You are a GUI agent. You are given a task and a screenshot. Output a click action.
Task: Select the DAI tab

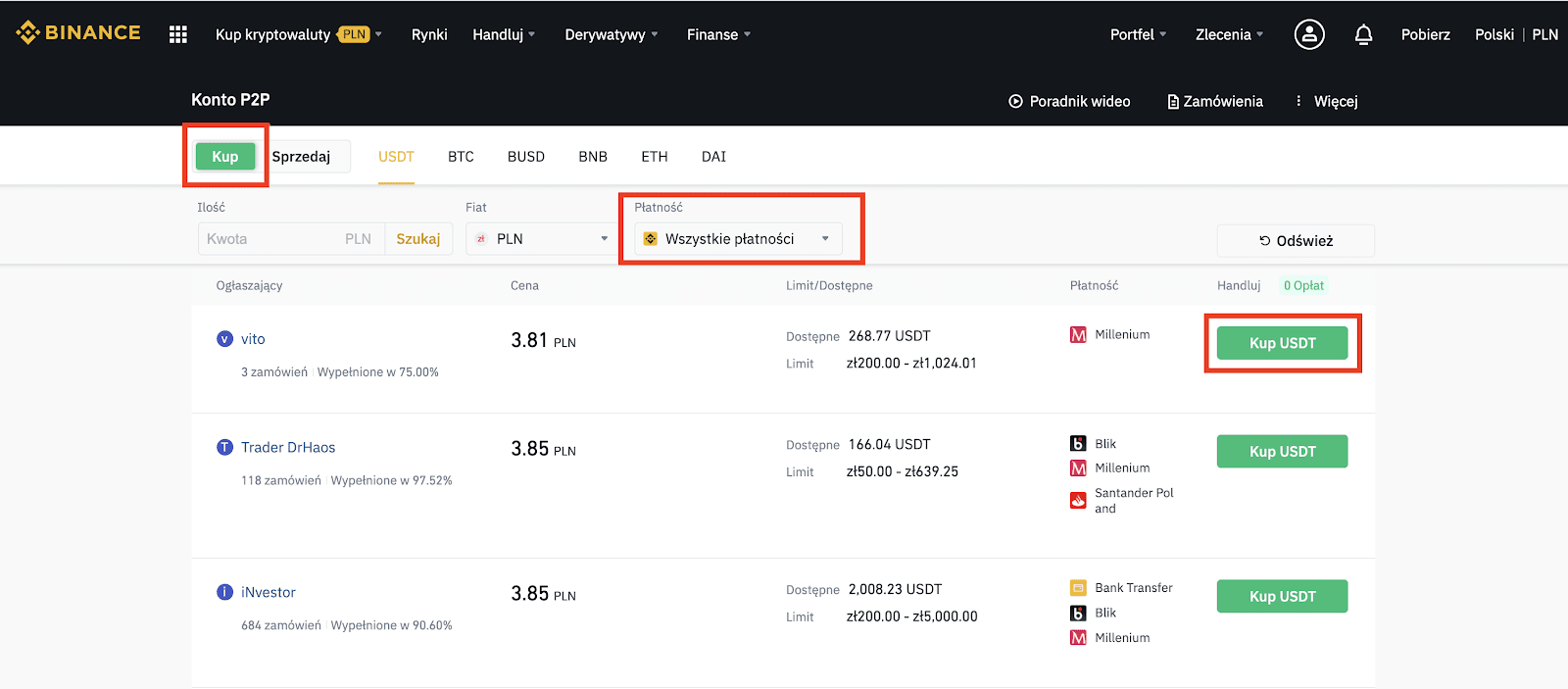click(x=713, y=157)
